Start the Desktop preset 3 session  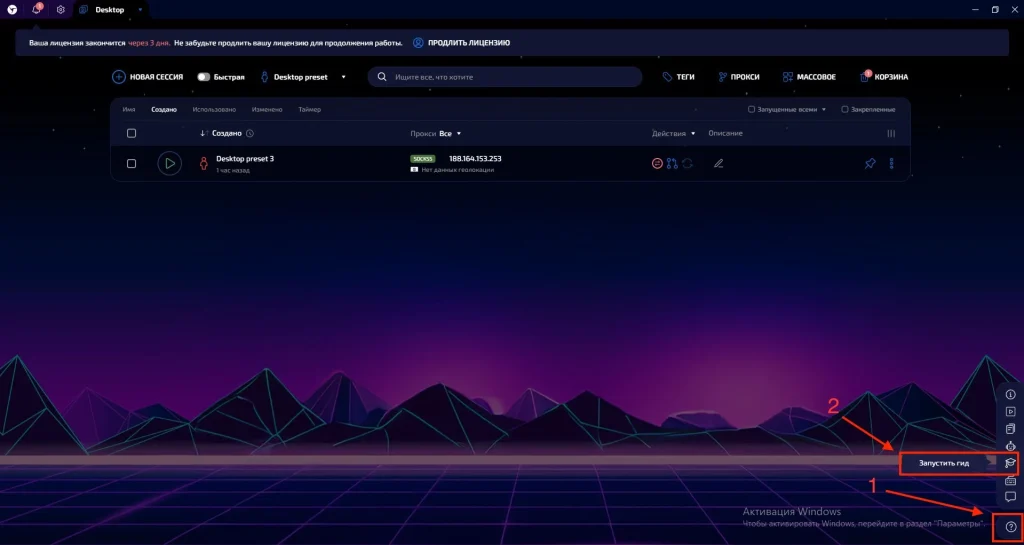coord(170,163)
